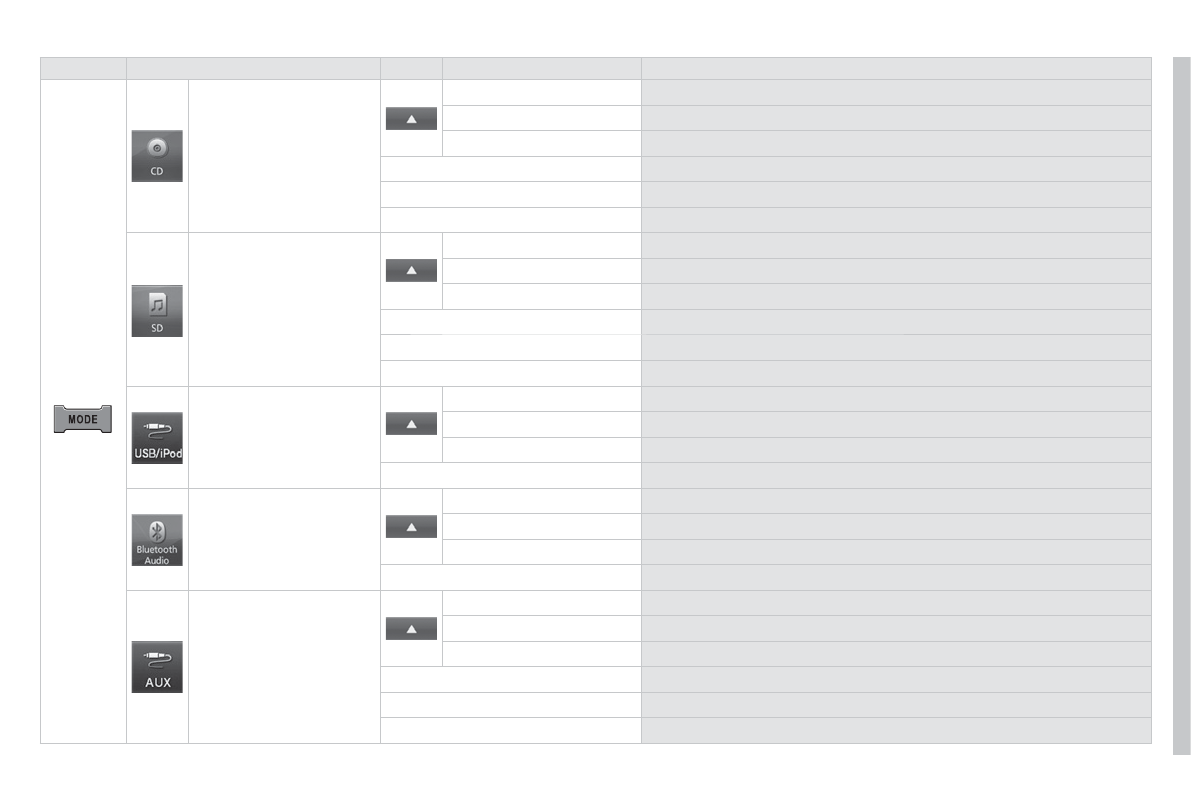This screenshot has height=794, width=1191.
Task: Click the up arrow in the SD section
Action: tap(411, 271)
